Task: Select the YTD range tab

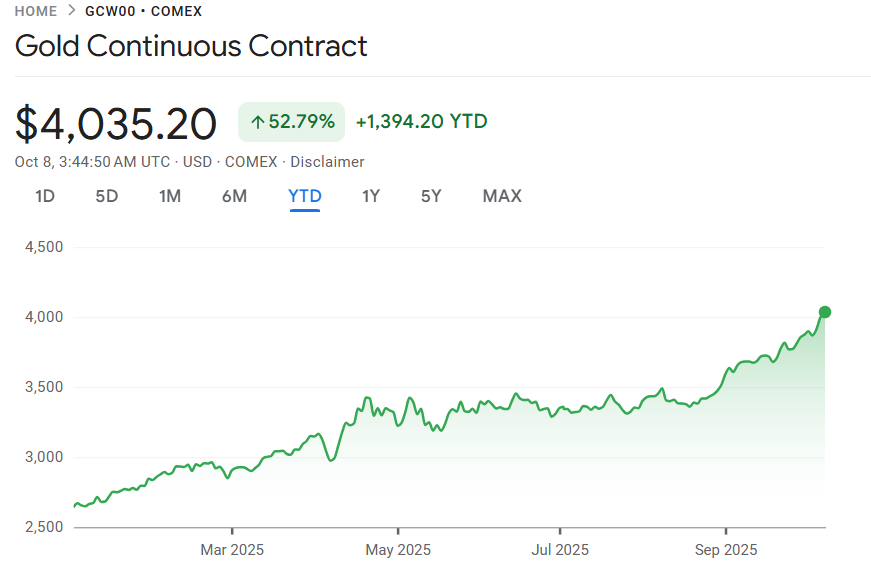Action: pos(305,196)
